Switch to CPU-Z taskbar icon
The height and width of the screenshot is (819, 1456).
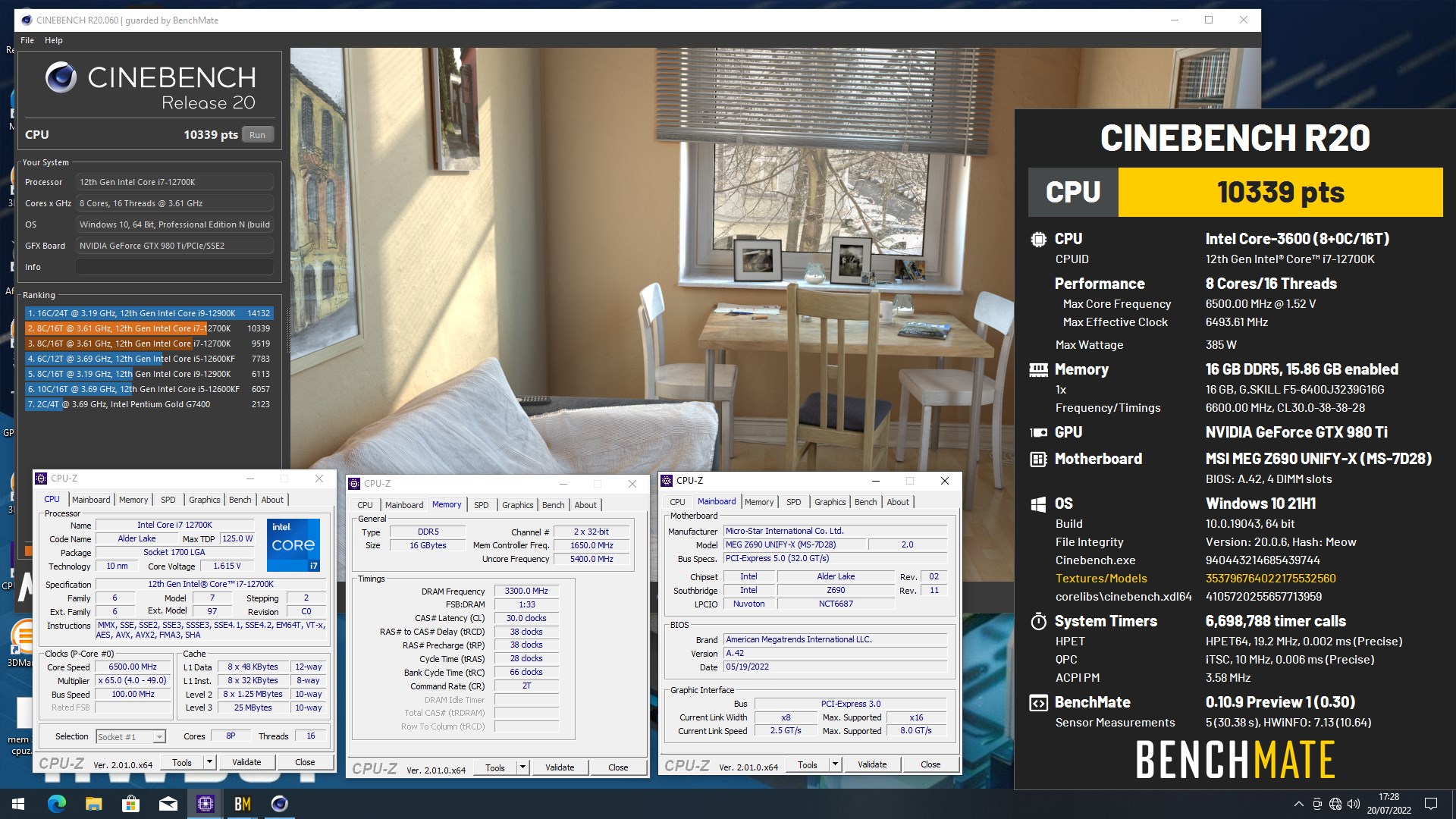pyautogui.click(x=205, y=804)
